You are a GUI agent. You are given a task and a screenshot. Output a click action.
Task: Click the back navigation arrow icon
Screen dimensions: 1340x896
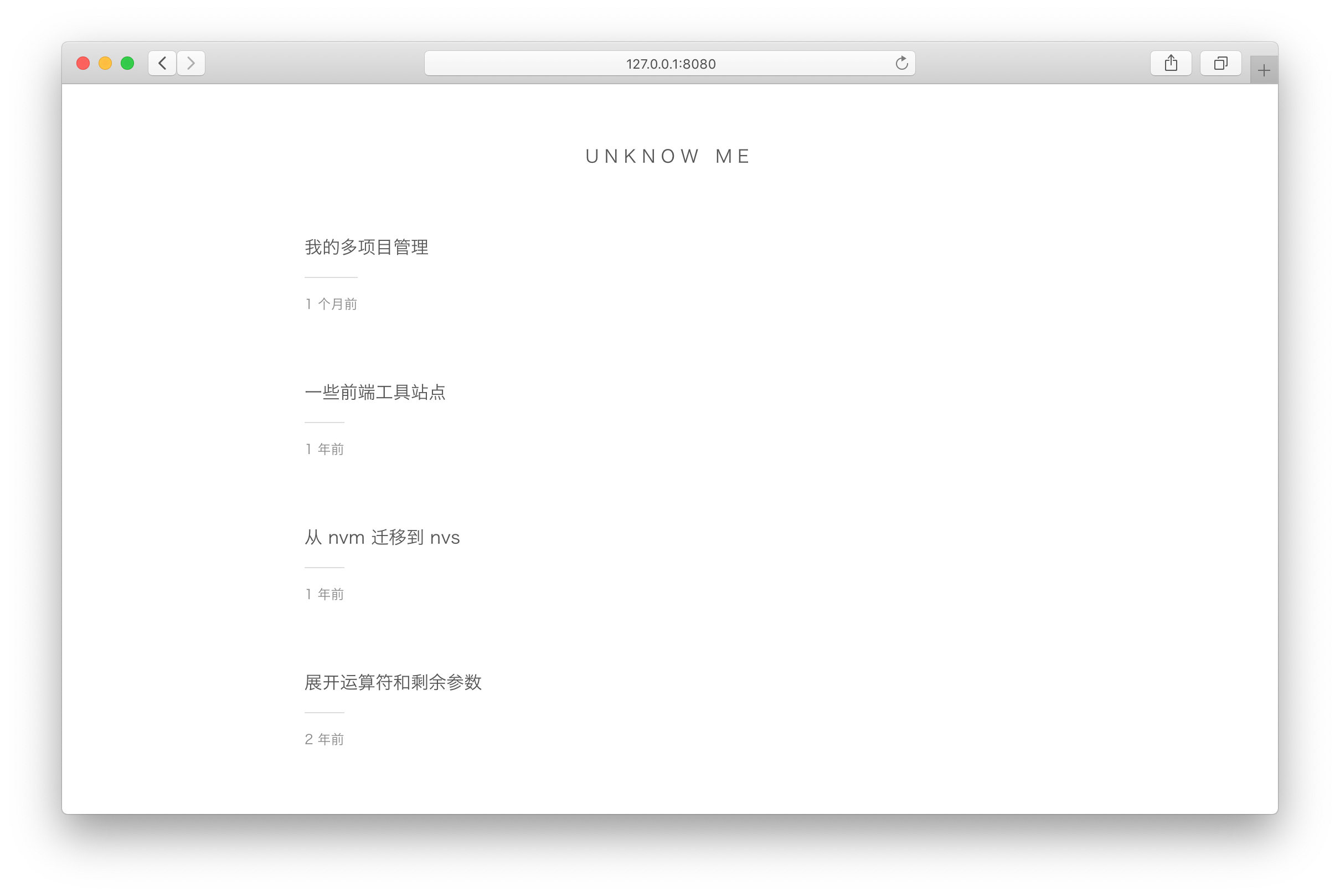coord(164,63)
